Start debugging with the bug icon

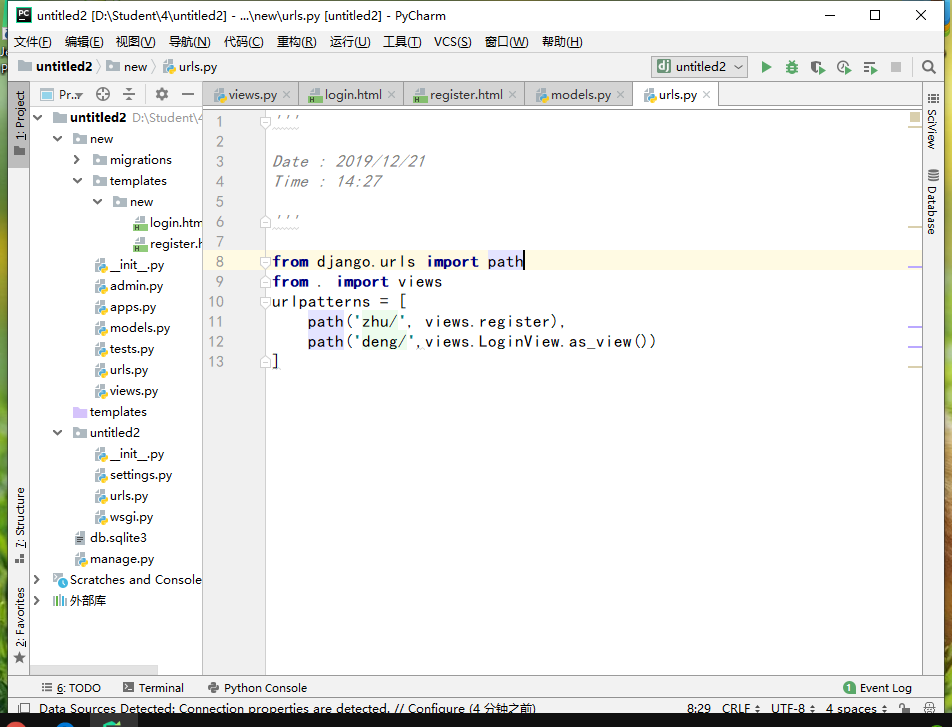[792, 67]
